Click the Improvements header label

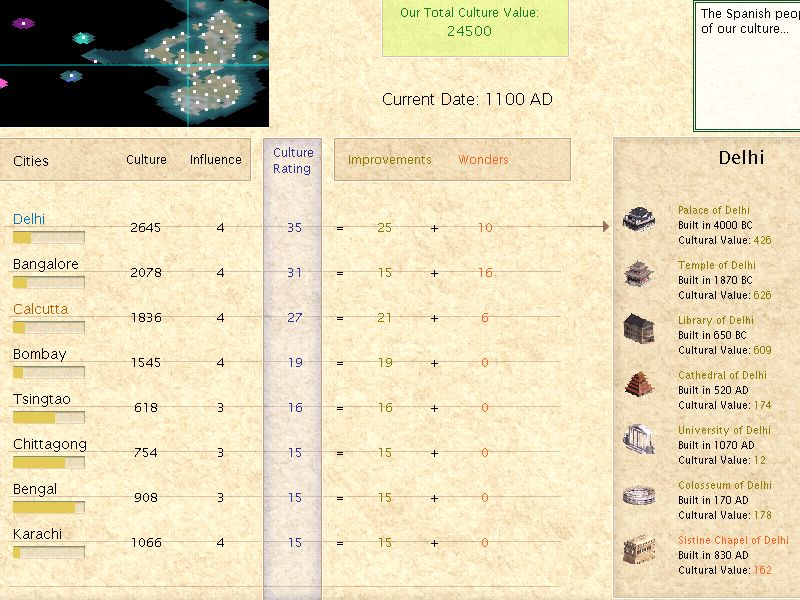(x=389, y=160)
